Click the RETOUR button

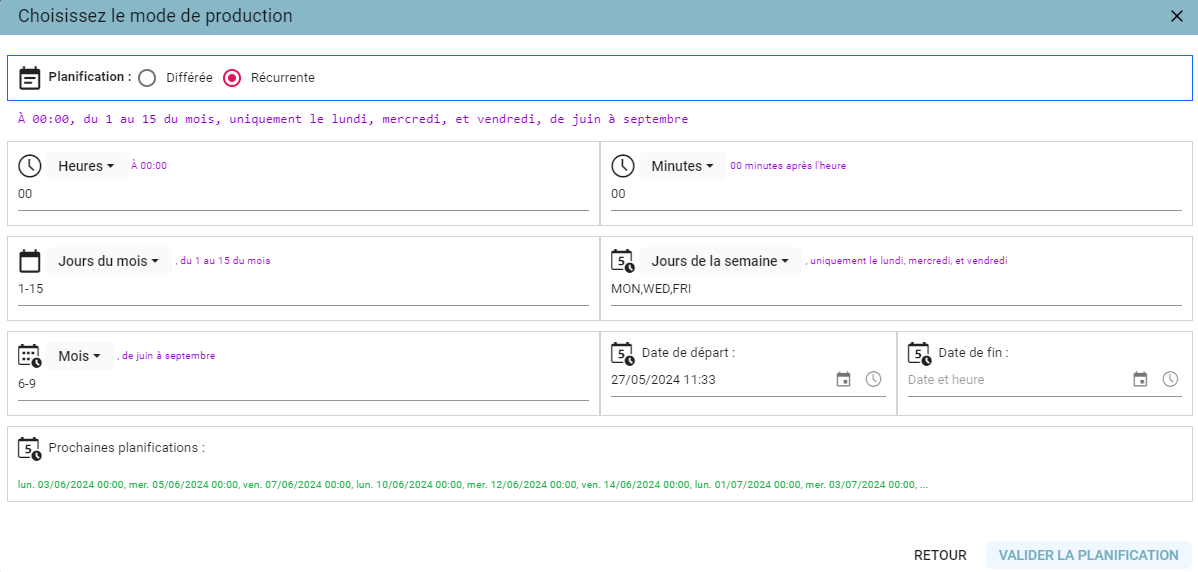pyautogui.click(x=940, y=555)
